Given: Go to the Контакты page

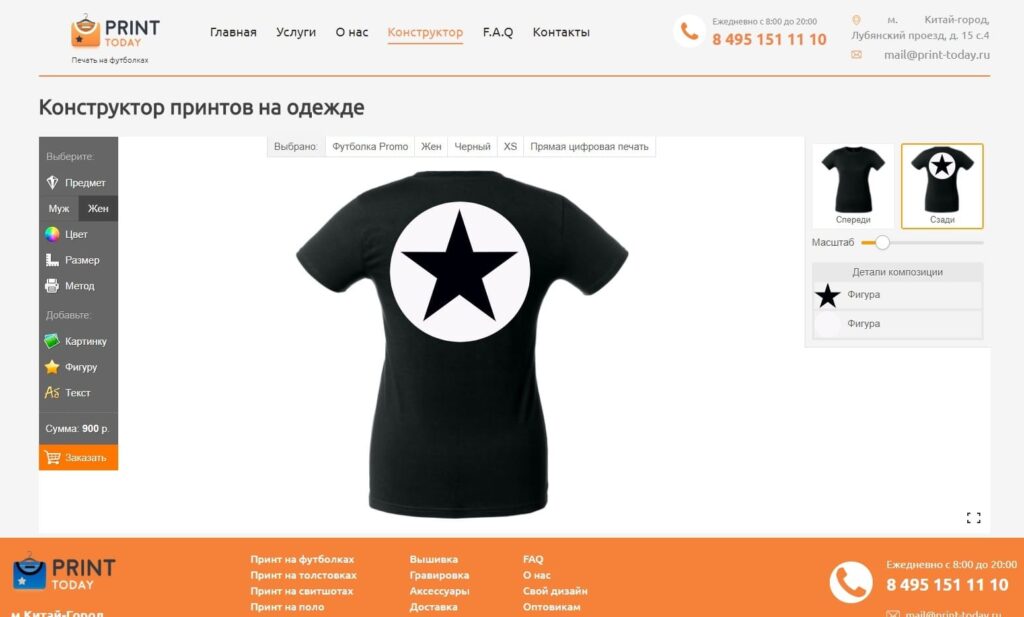Looking at the screenshot, I should [x=561, y=32].
